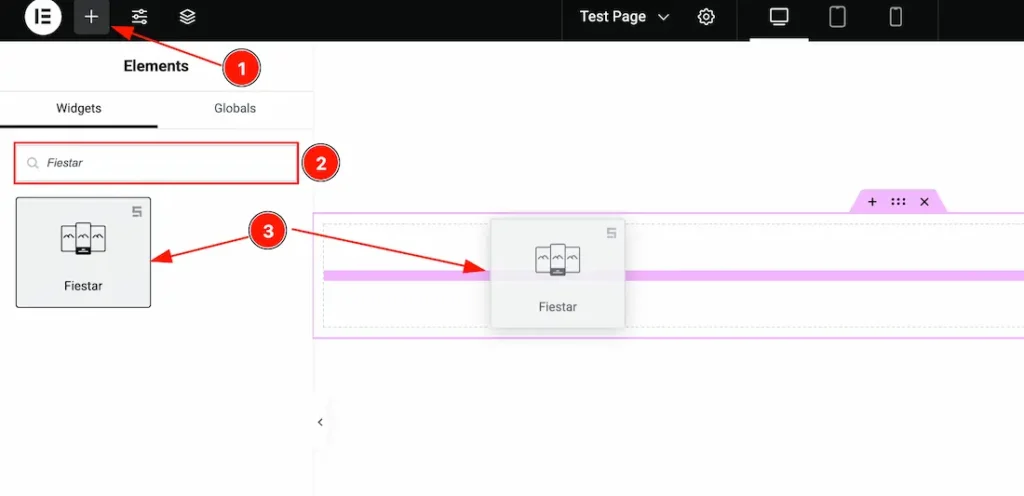Viewport: 1024px width, 496px height.
Task: Click the pink drop indicator bar
Action: point(800,275)
